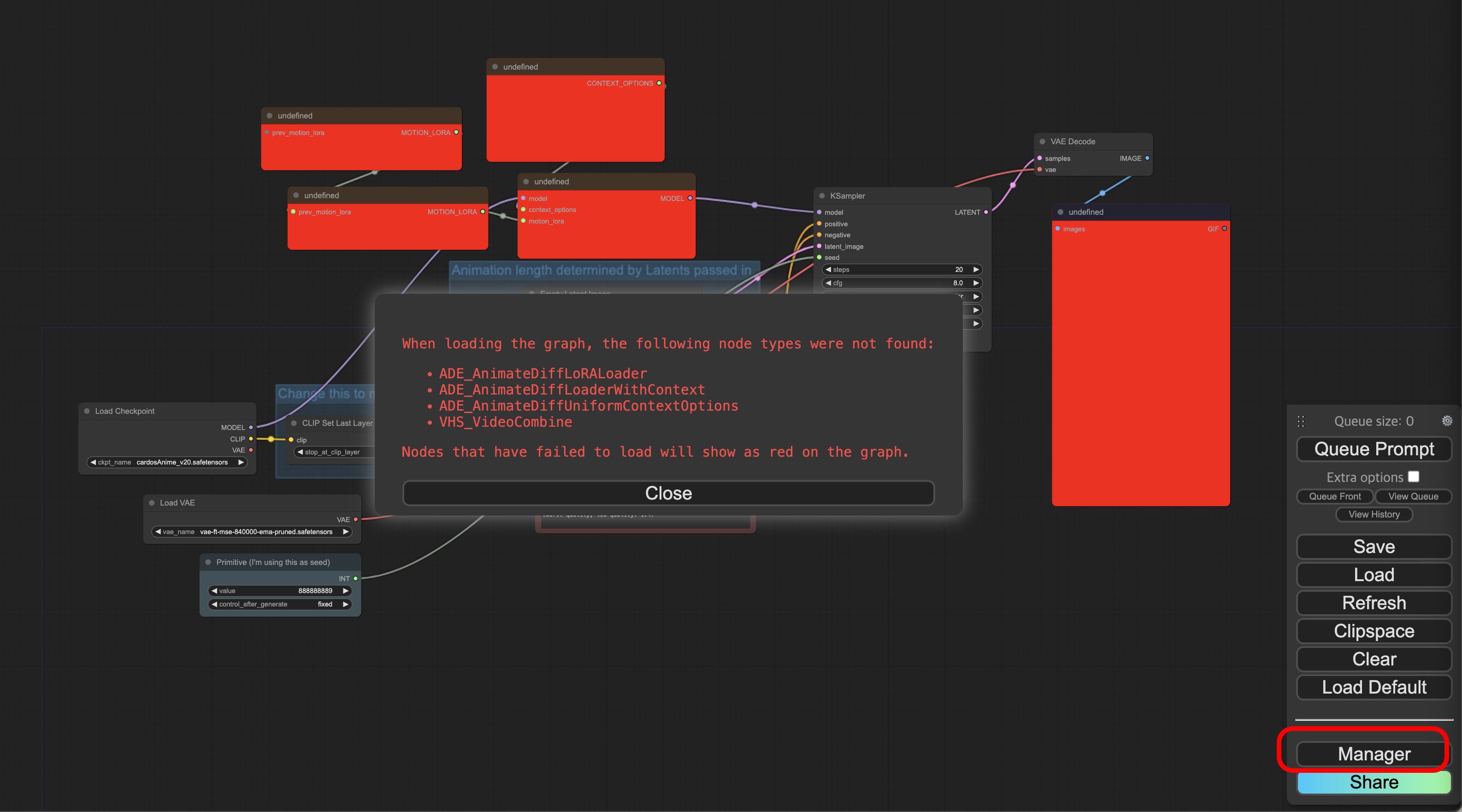Open the View Queue list
This screenshot has width=1462, height=812.
tap(1413, 496)
